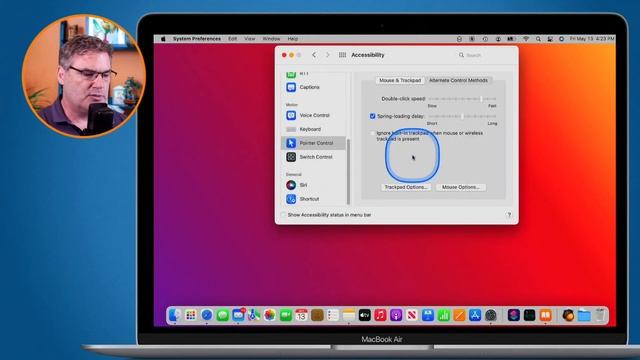This screenshot has height=360, width=640.
Task: Enable Show Accessibility status in menu bar
Action: pyautogui.click(x=284, y=215)
